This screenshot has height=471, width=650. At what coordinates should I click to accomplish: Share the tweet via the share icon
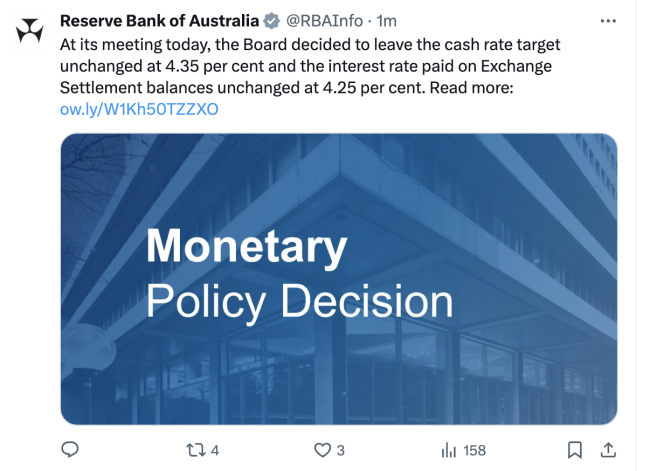[x=607, y=450]
